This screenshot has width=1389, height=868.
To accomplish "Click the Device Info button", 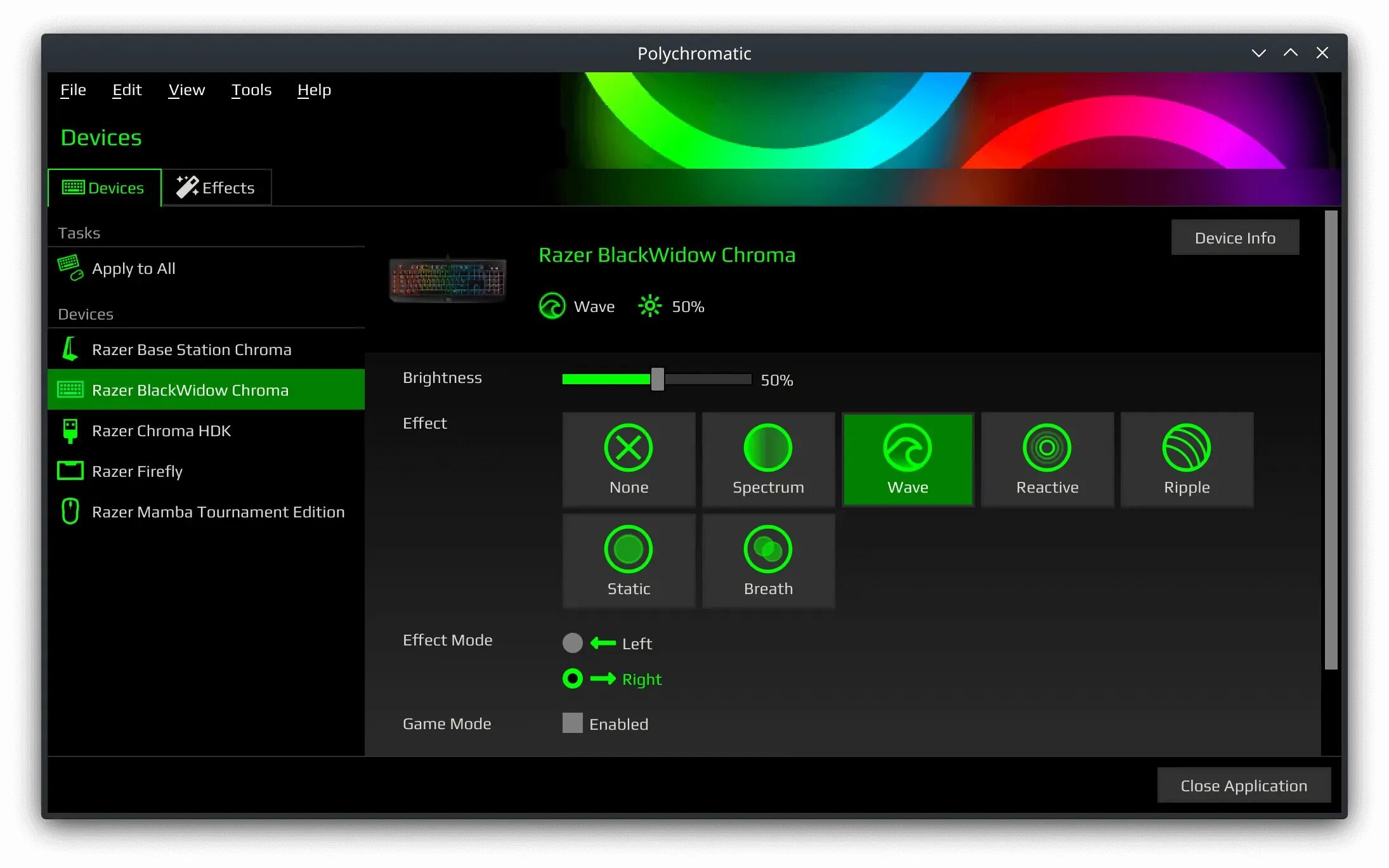I will [1234, 238].
